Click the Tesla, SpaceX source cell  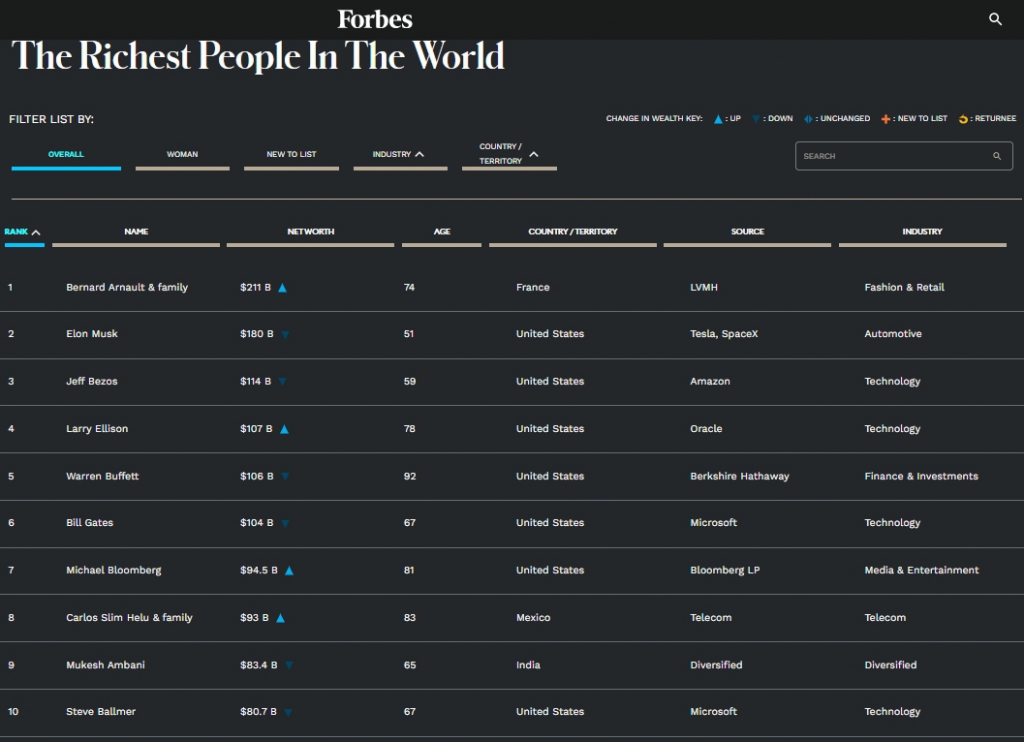(724, 334)
